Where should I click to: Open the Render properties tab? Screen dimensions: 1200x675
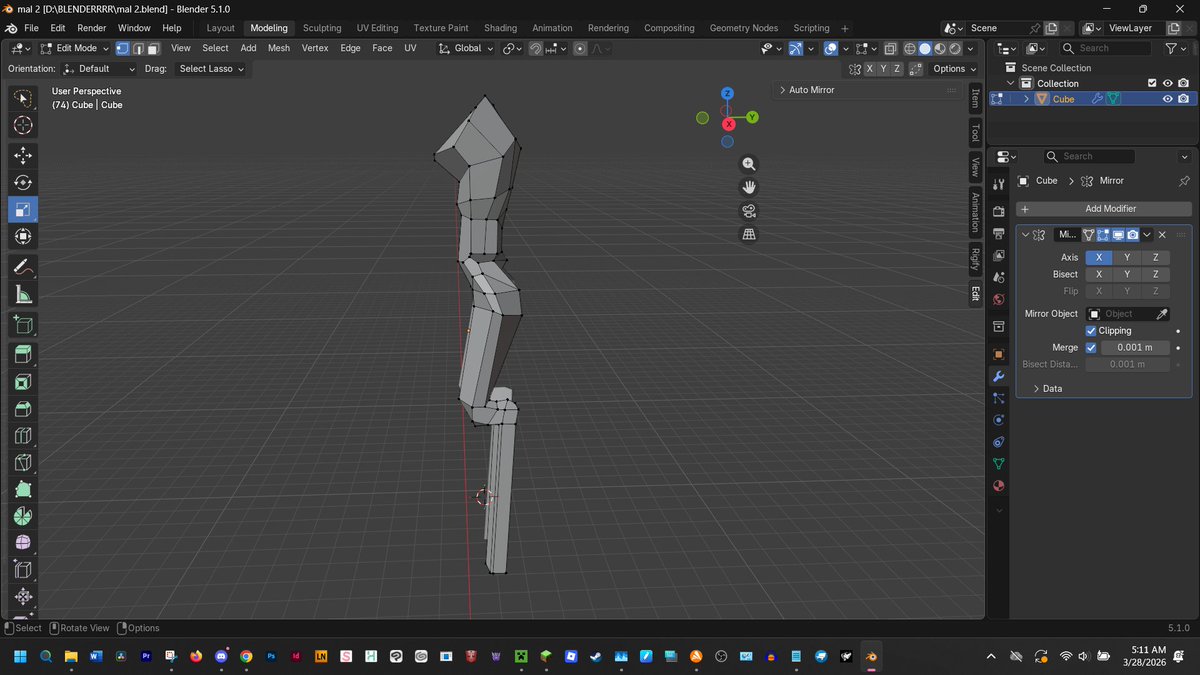pyautogui.click(x=998, y=211)
